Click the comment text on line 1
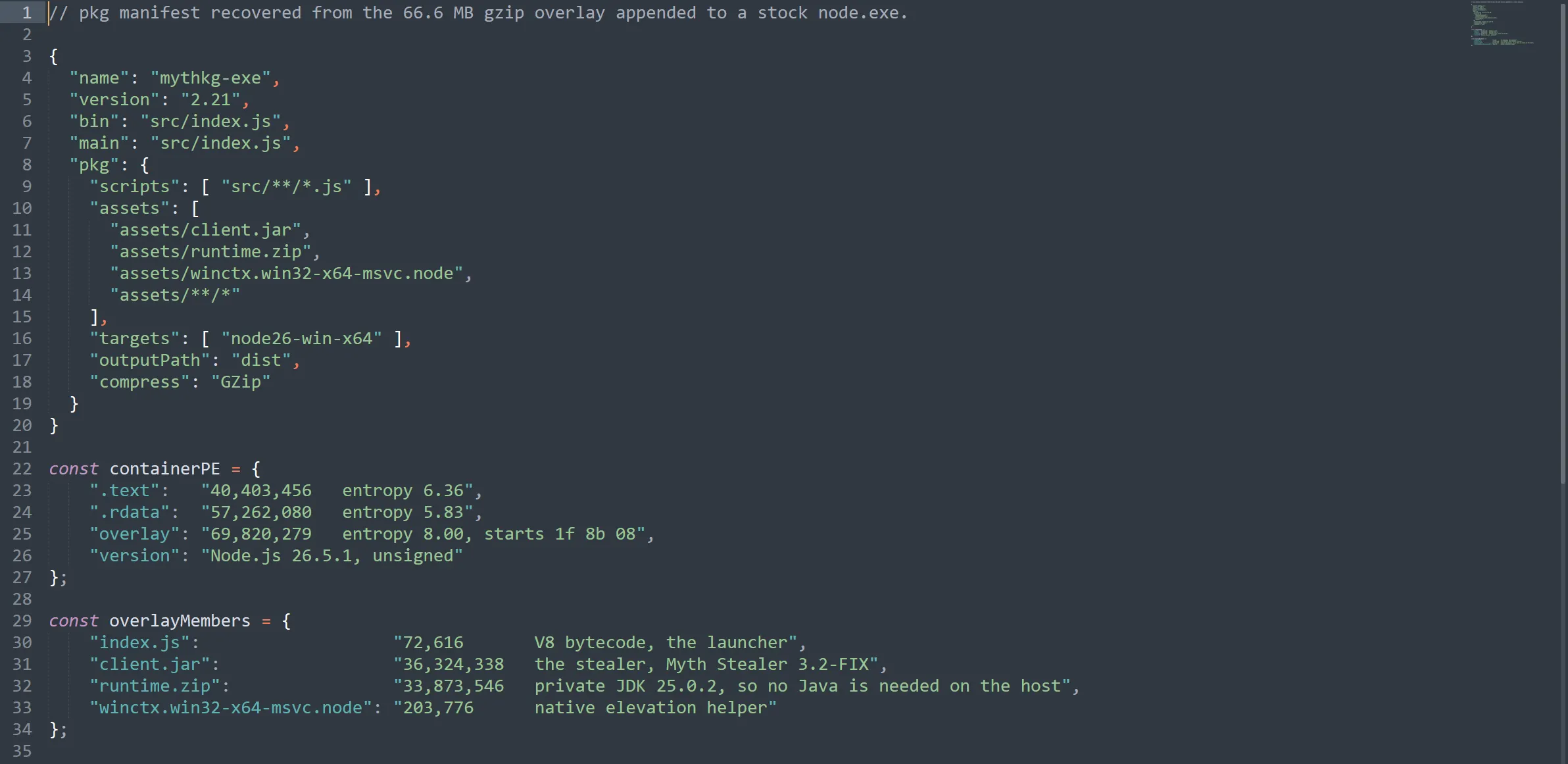This screenshot has width=1568, height=764. (478, 13)
